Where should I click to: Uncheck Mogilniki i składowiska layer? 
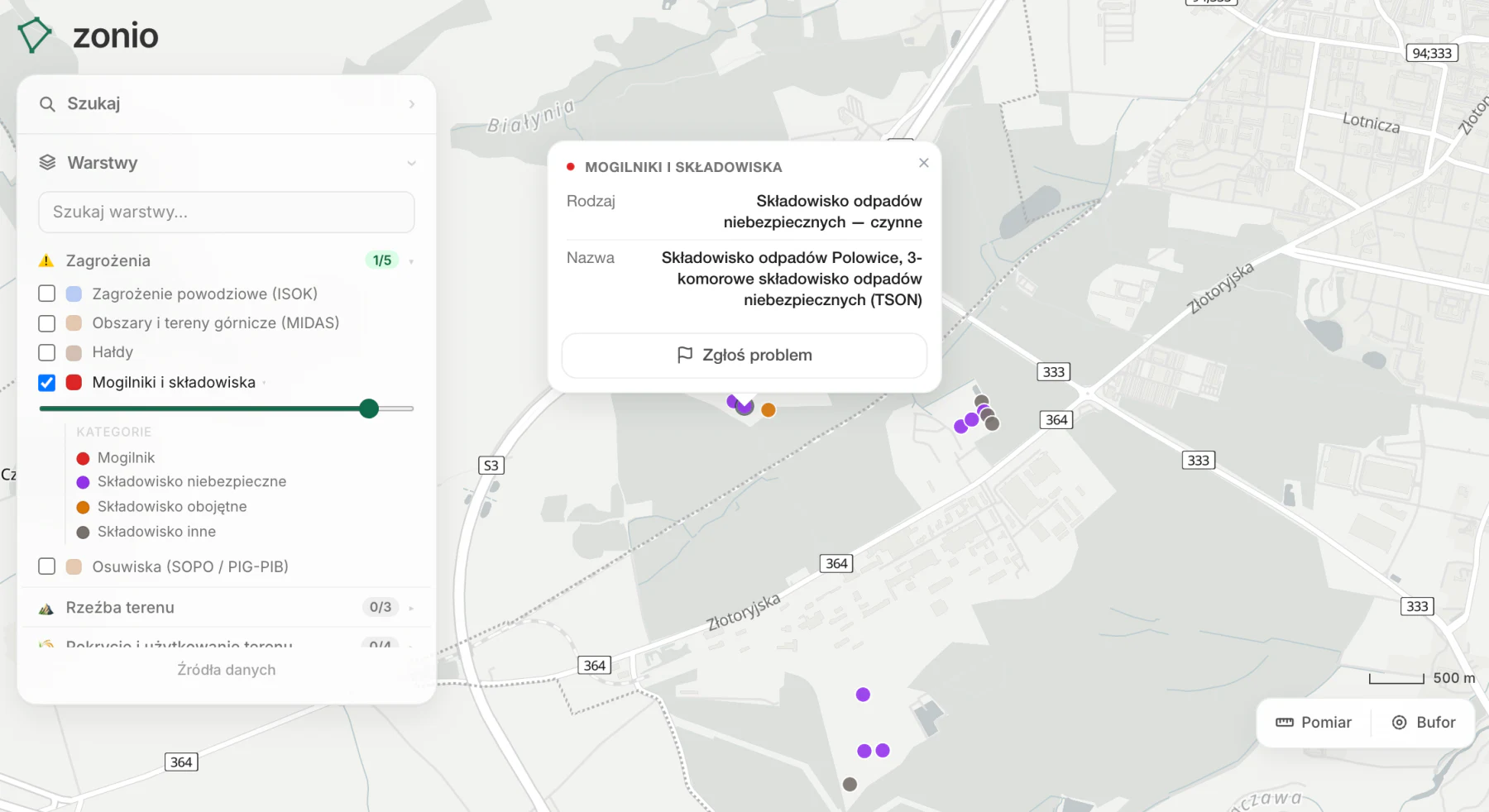[47, 383]
